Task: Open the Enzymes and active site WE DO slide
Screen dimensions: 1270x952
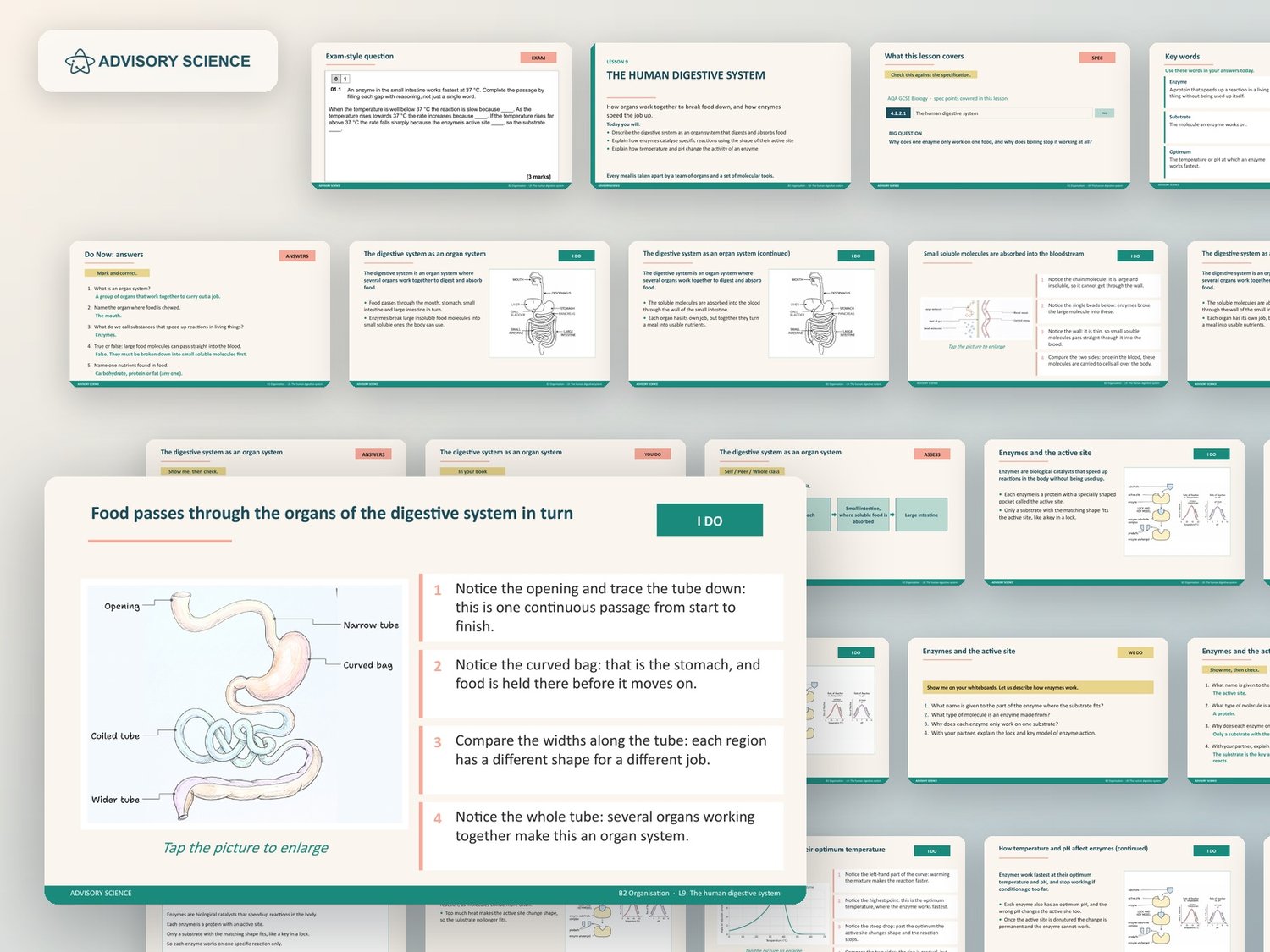Action: pyautogui.click(x=1038, y=712)
